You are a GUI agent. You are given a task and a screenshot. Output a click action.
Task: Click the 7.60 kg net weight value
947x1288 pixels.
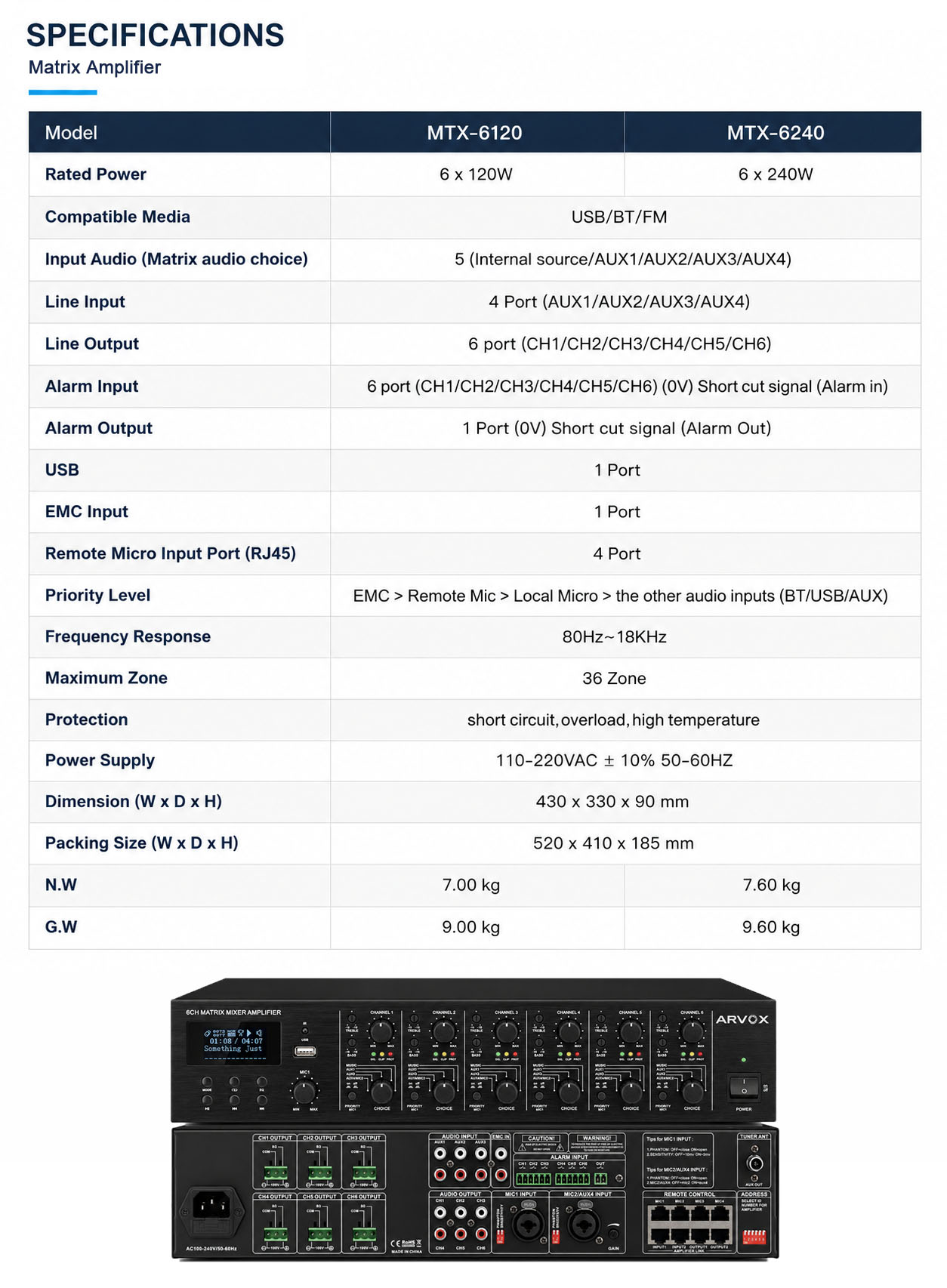tap(771, 885)
